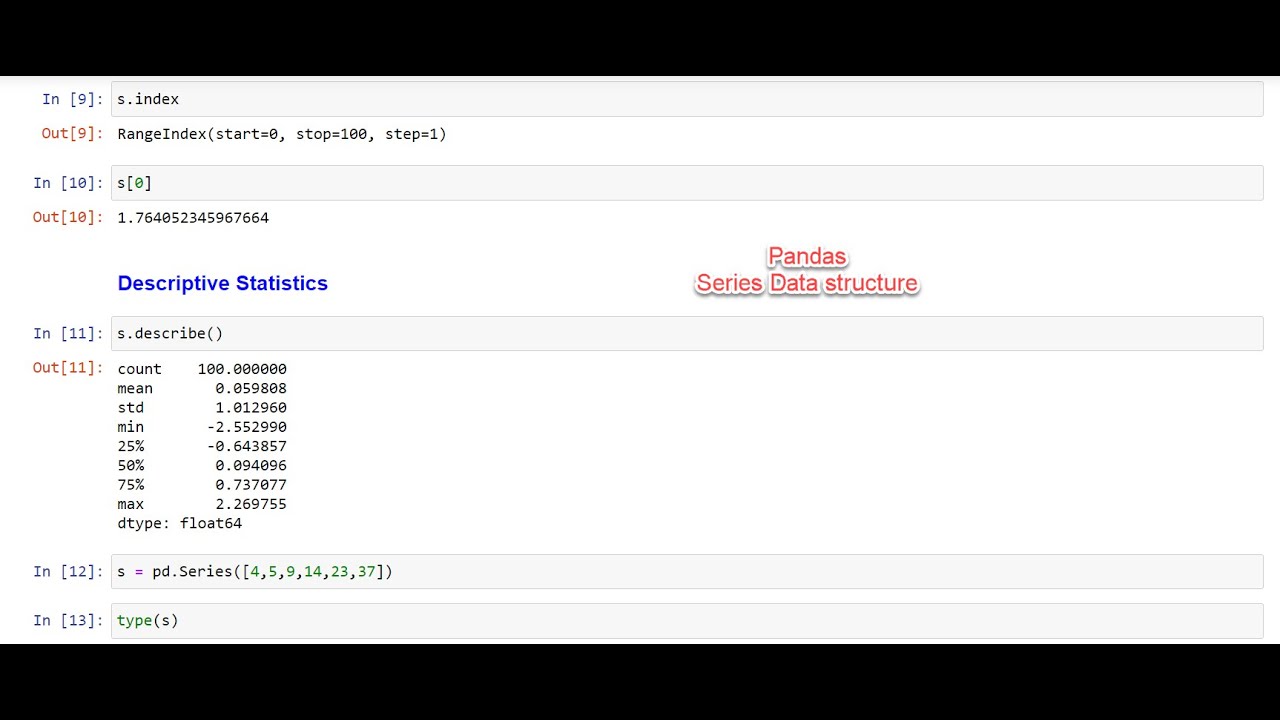Select the s[0] input cell
The width and height of the screenshot is (1280, 720).
point(687,183)
